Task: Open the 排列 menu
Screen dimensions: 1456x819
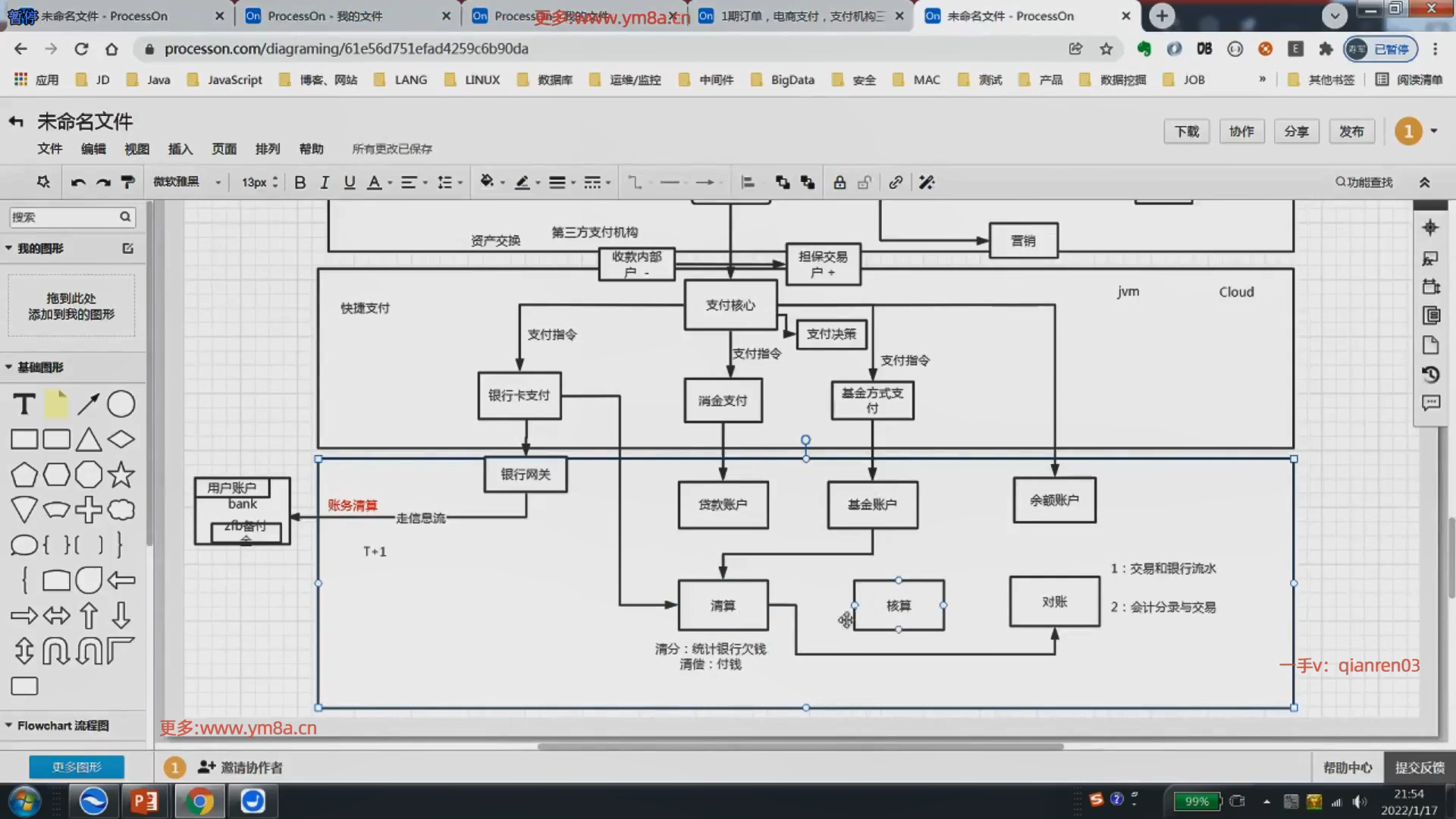Action: pyautogui.click(x=267, y=149)
